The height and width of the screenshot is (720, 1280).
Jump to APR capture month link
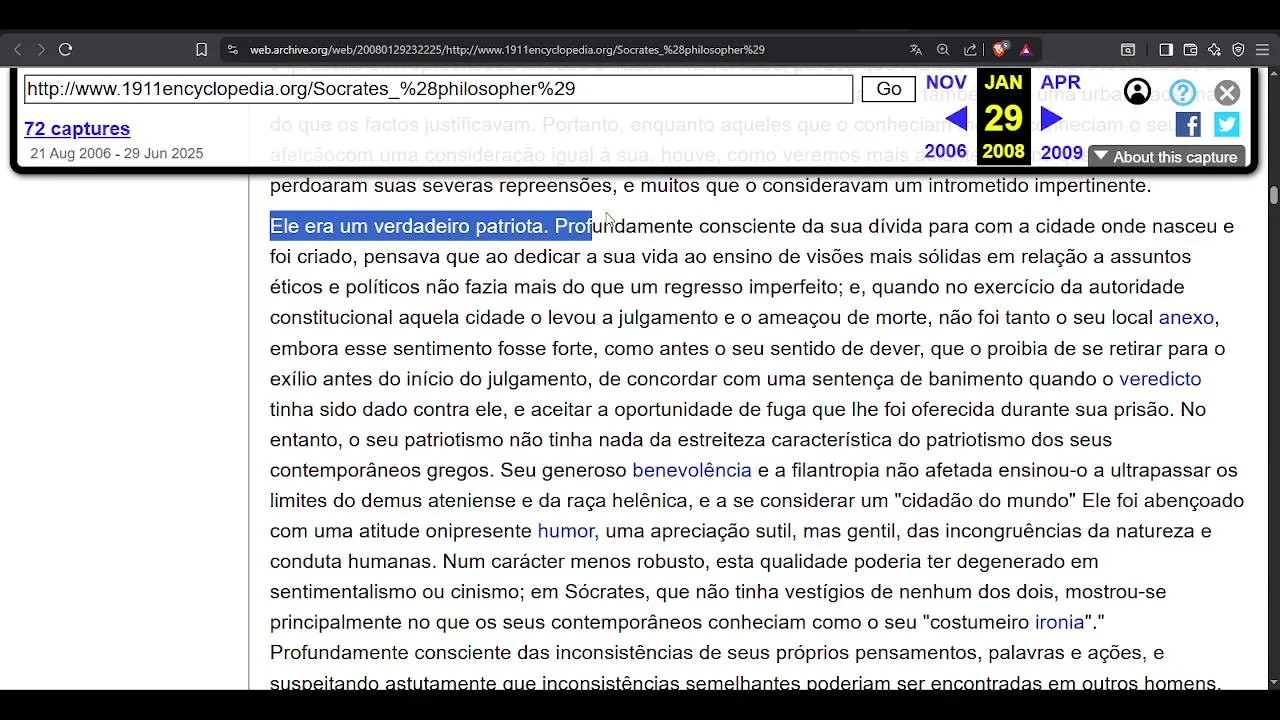click(x=1060, y=83)
